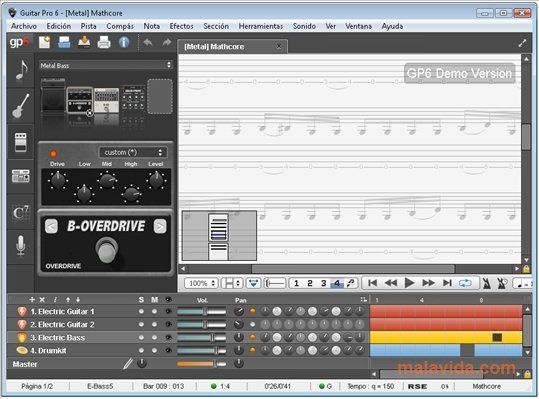
Task: Toggle visibility eye for Drumkit track
Action: click(168, 351)
